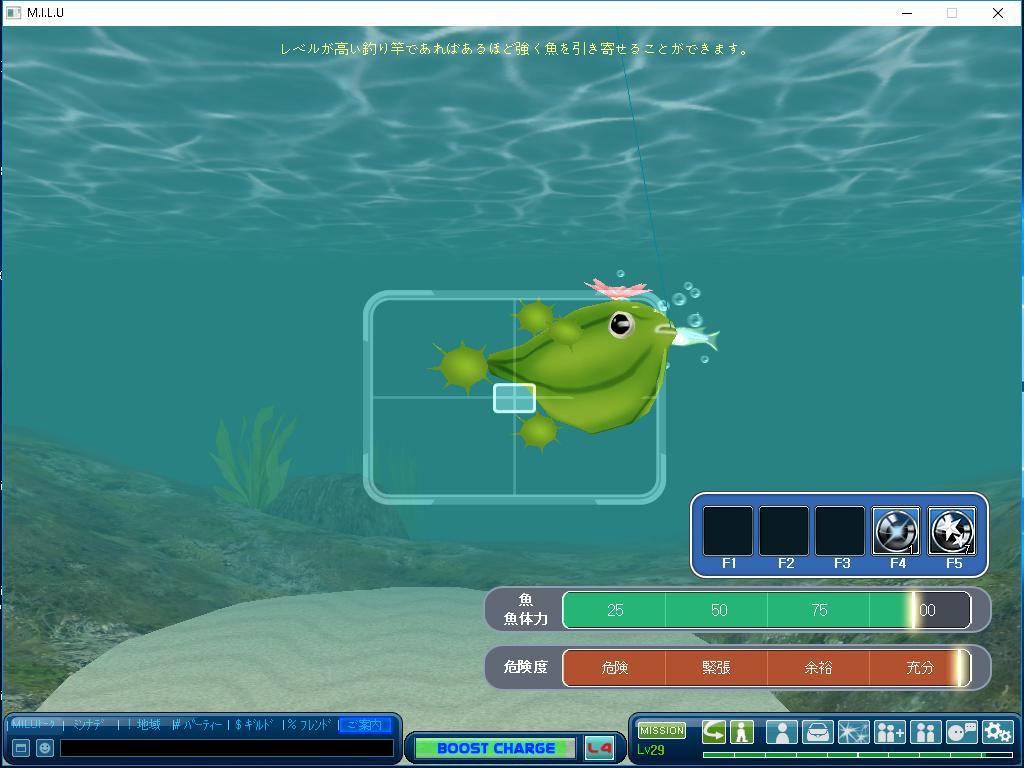The height and width of the screenshot is (768, 1024).
Task: Select the フレンド chat tab
Action: (309, 725)
